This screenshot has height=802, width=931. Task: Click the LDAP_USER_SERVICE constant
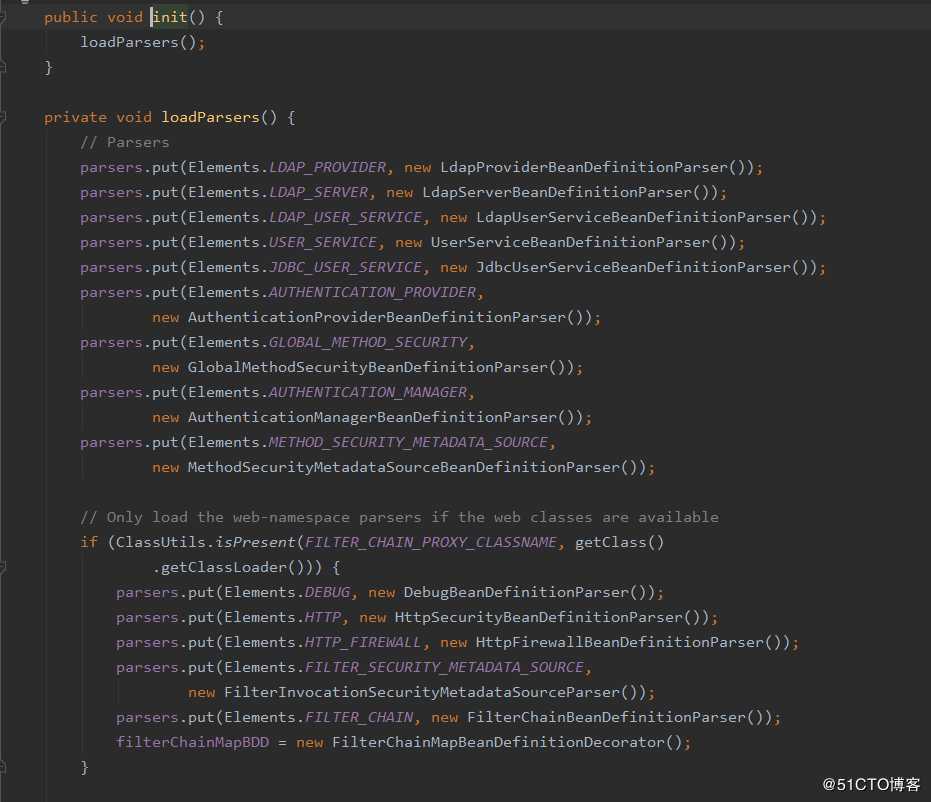(x=346, y=217)
